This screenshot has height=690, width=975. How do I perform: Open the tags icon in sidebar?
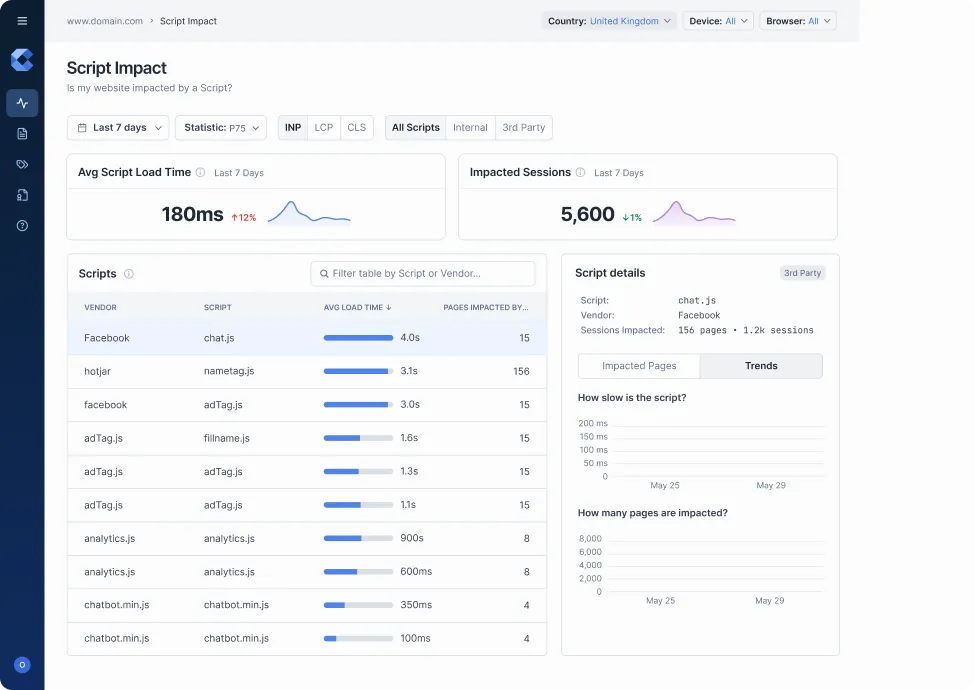22,164
